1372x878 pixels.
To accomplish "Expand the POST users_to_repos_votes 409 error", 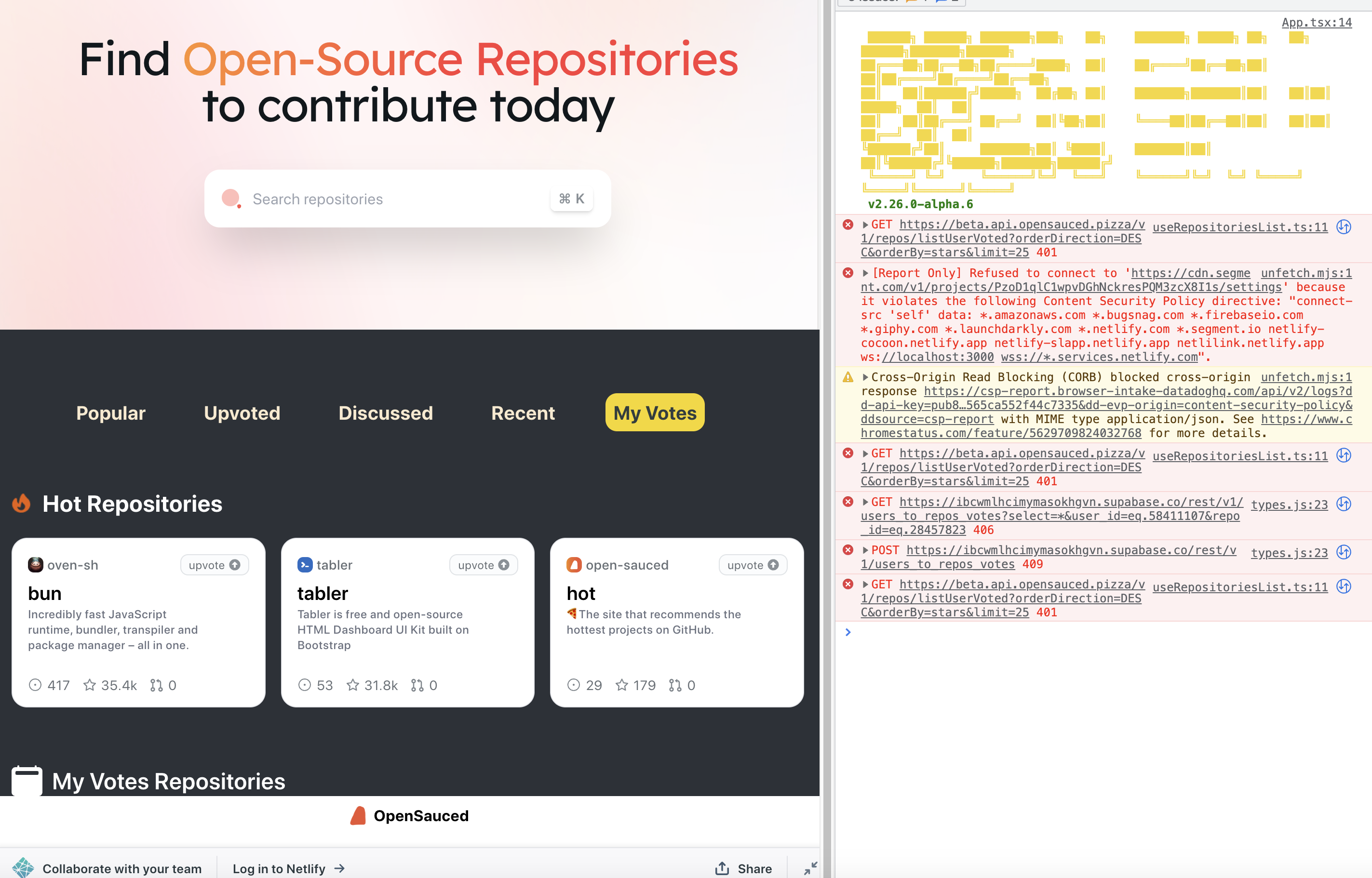I will 865,550.
